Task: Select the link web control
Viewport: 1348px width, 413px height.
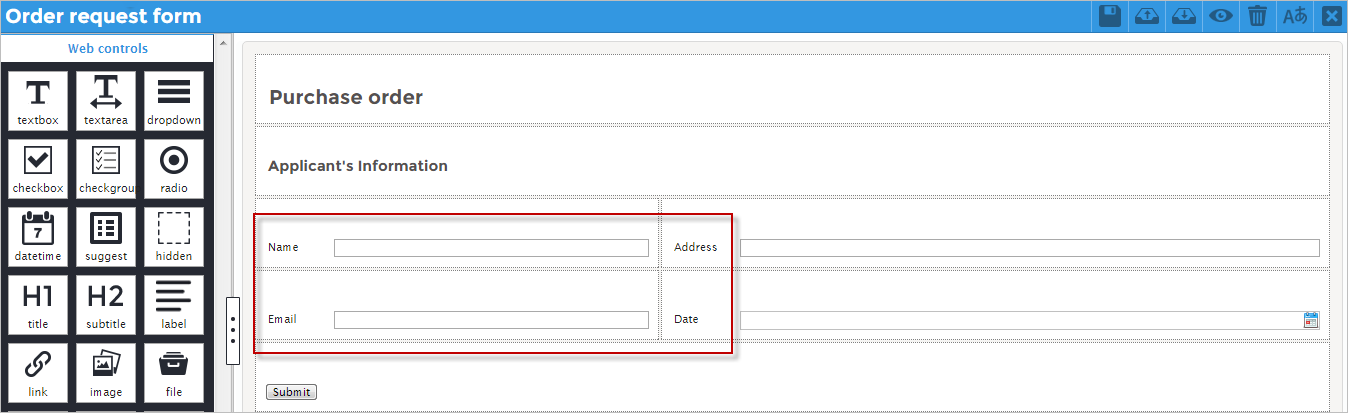Action: point(38,373)
